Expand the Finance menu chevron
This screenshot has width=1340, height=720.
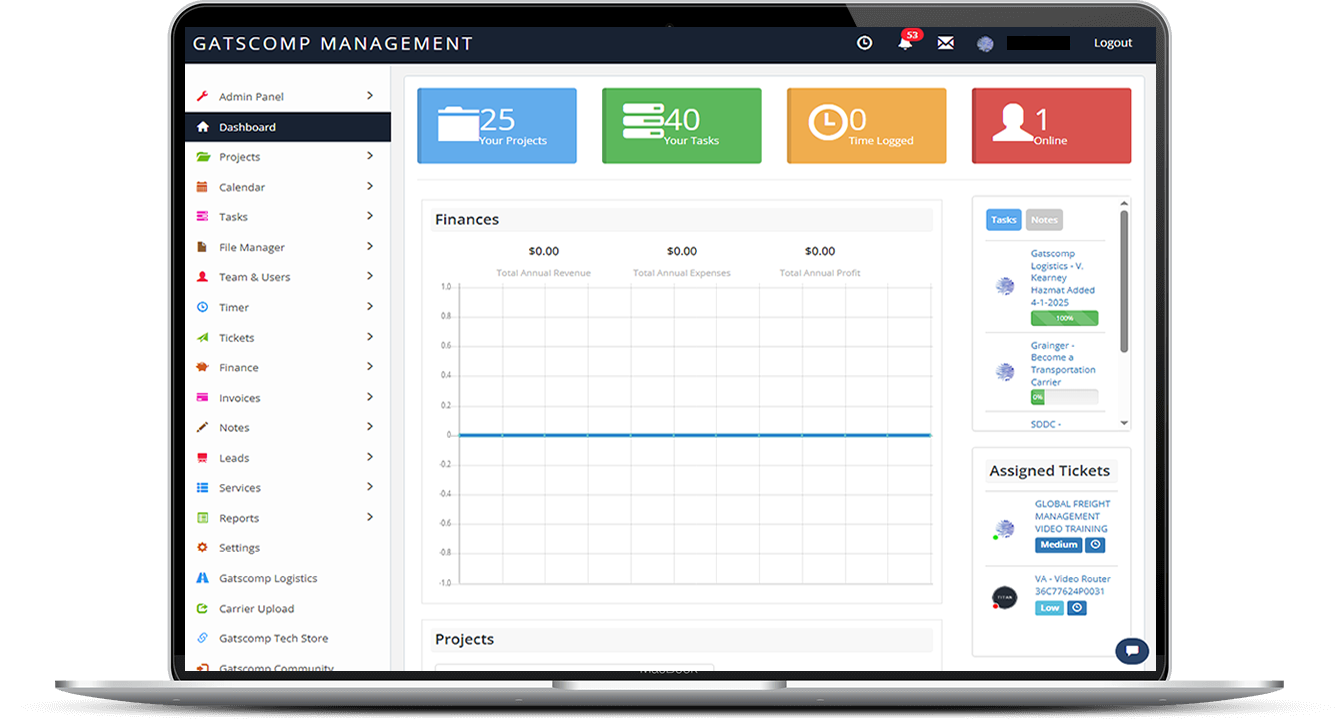pyautogui.click(x=369, y=367)
